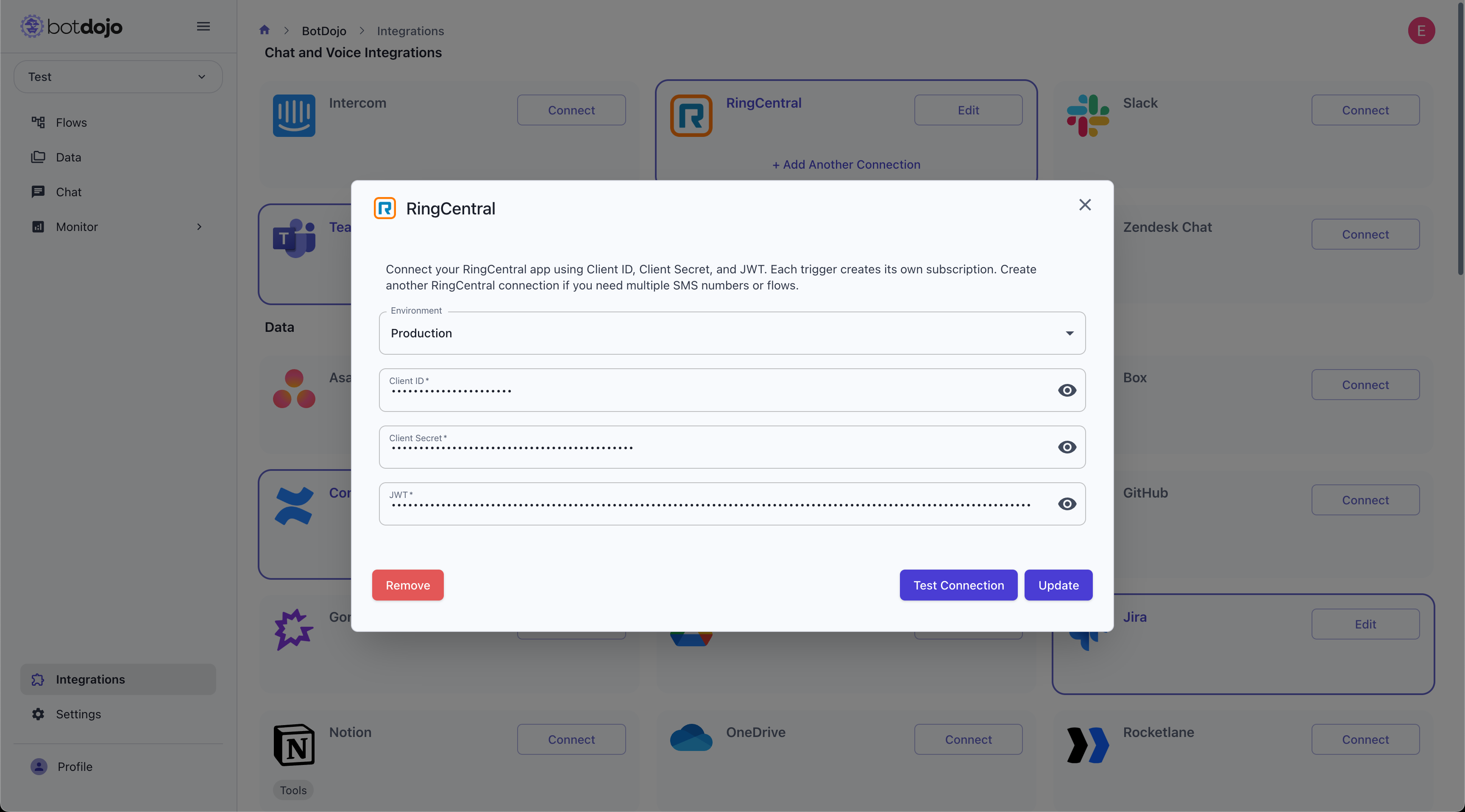The height and width of the screenshot is (812, 1465).
Task: Focus the Client ID field
Action: tap(732, 390)
